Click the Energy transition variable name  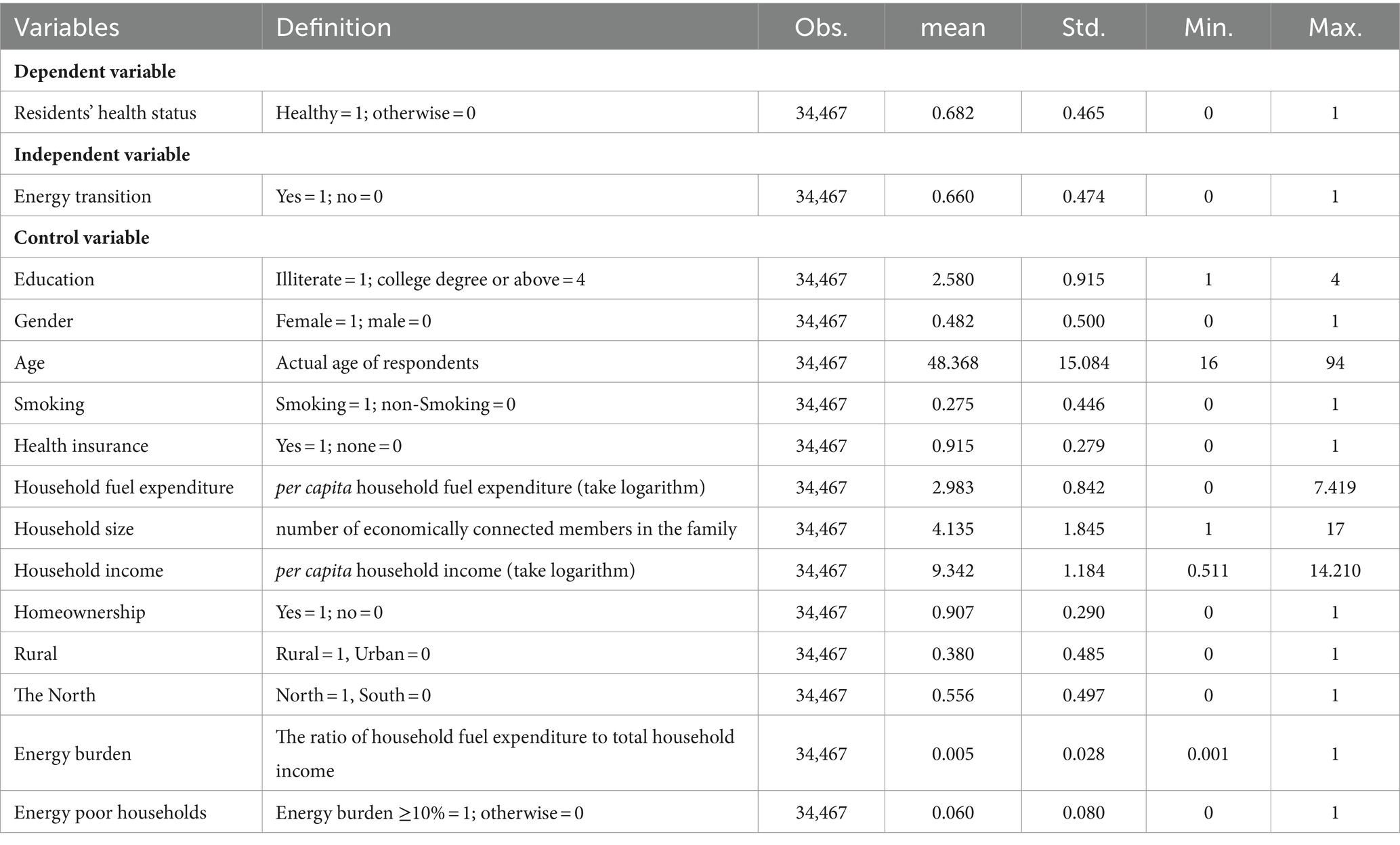(83, 197)
